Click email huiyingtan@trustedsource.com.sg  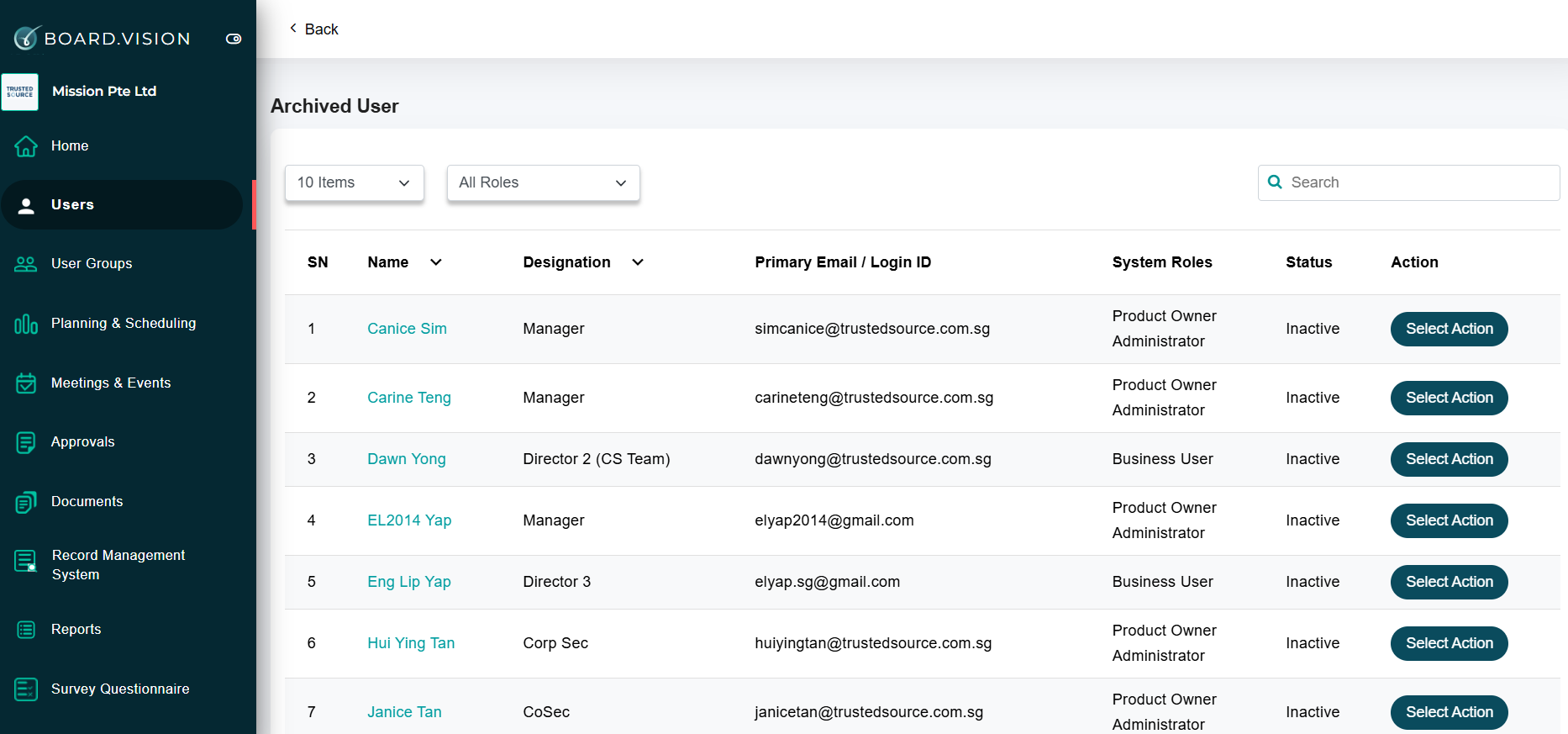click(873, 643)
